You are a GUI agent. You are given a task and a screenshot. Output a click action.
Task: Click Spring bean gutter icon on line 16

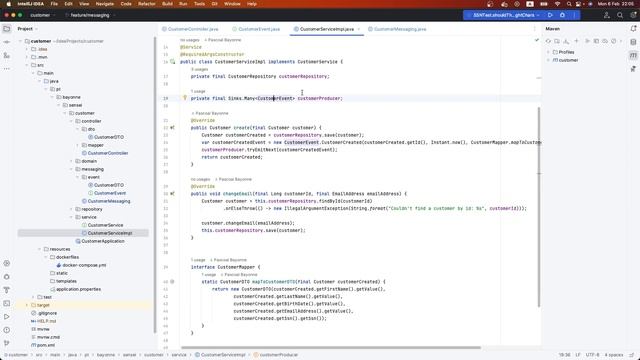point(173,62)
